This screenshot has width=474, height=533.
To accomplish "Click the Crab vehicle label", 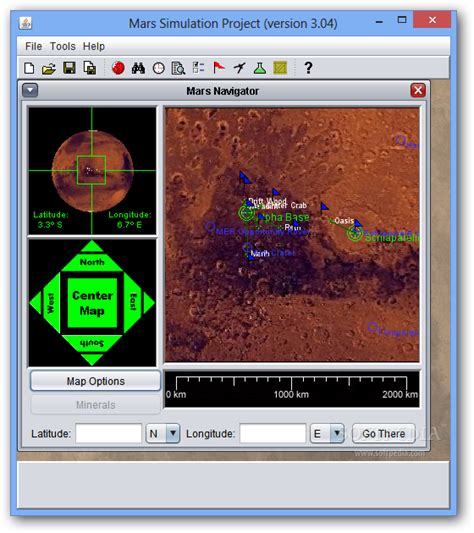I will point(299,205).
